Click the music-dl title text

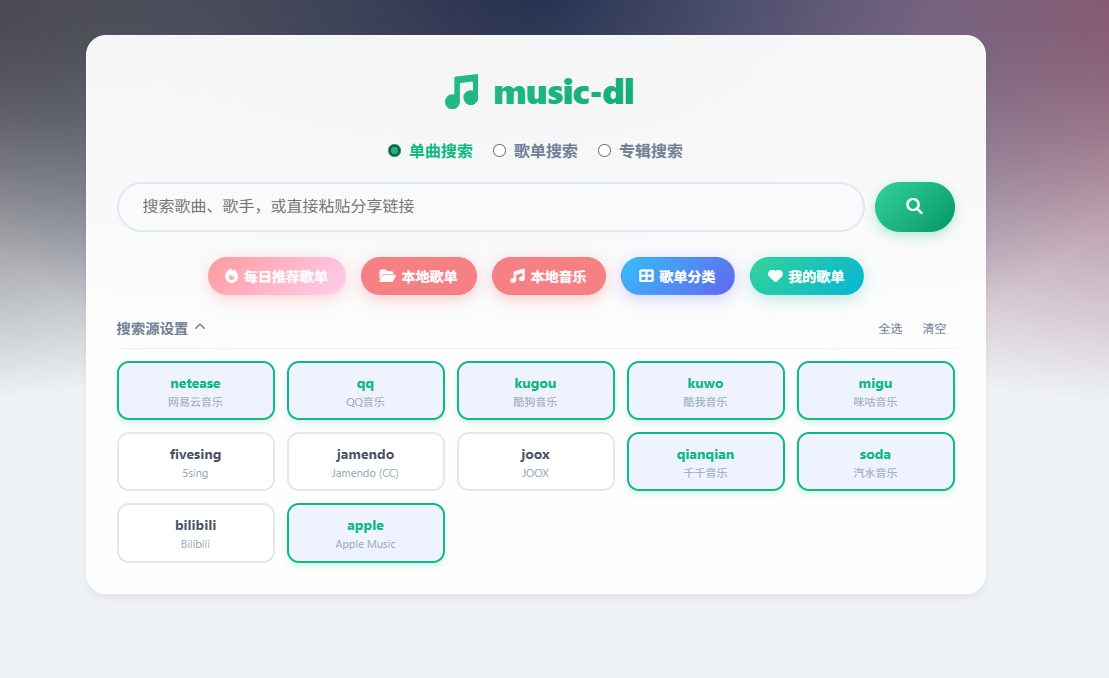point(564,93)
